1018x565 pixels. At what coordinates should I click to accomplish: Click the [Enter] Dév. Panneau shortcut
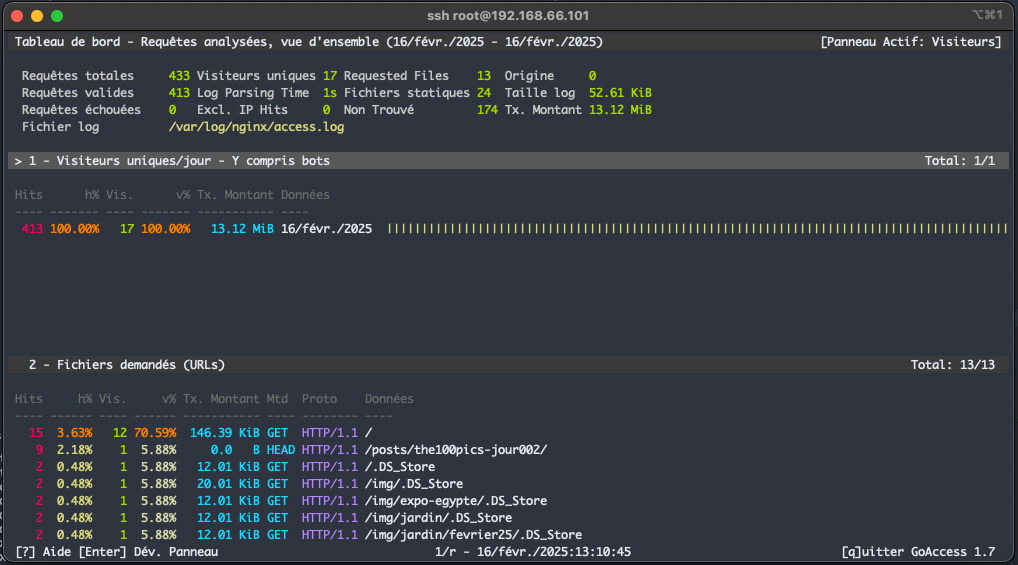coord(148,552)
